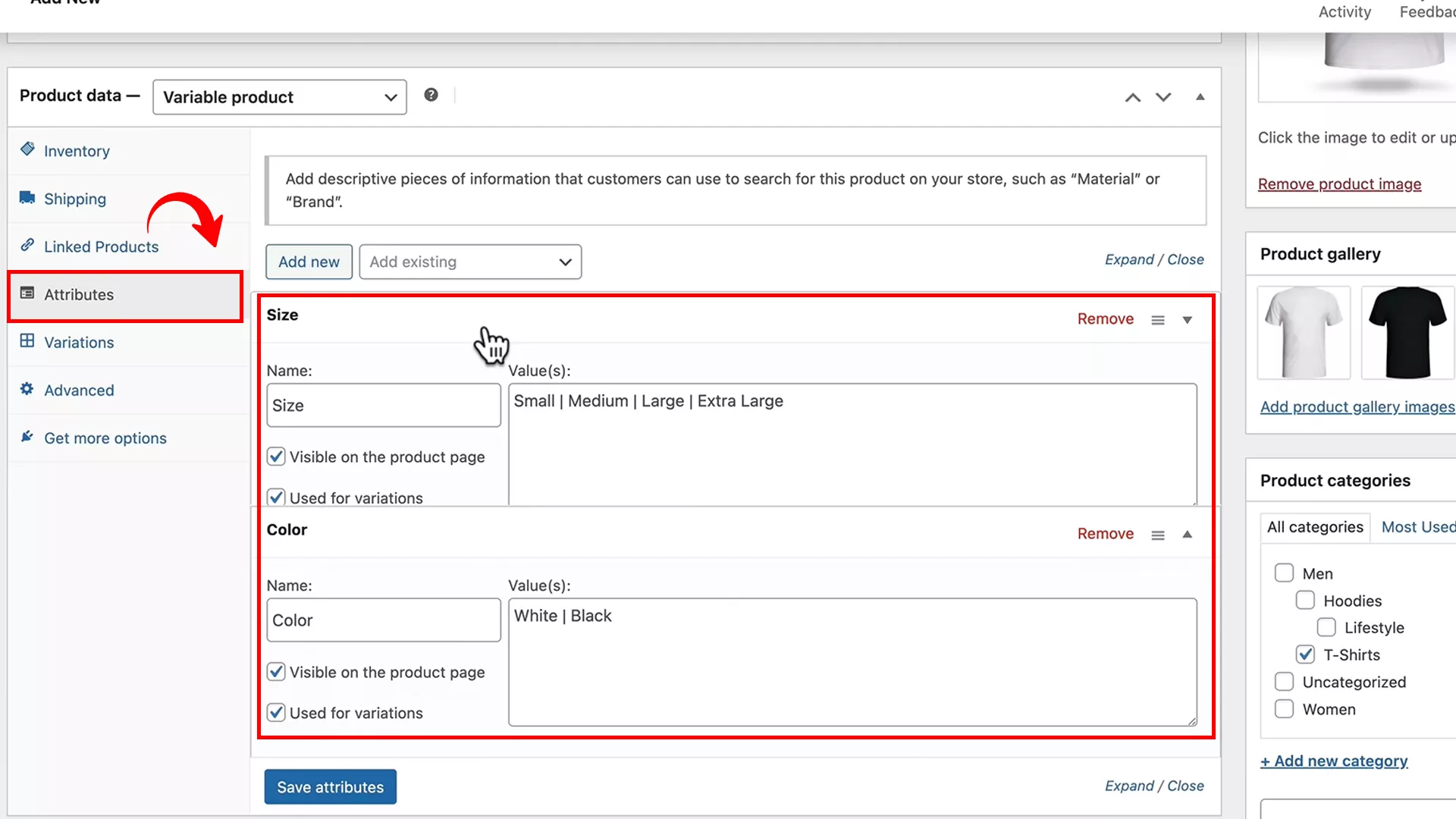Click the Save attributes button

click(330, 786)
